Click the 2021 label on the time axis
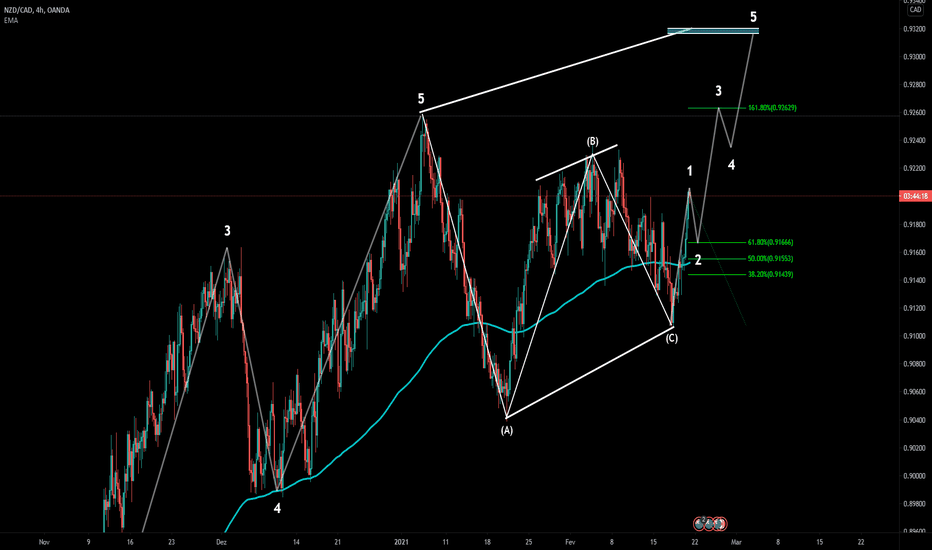The width and height of the screenshot is (932, 550). [x=402, y=542]
